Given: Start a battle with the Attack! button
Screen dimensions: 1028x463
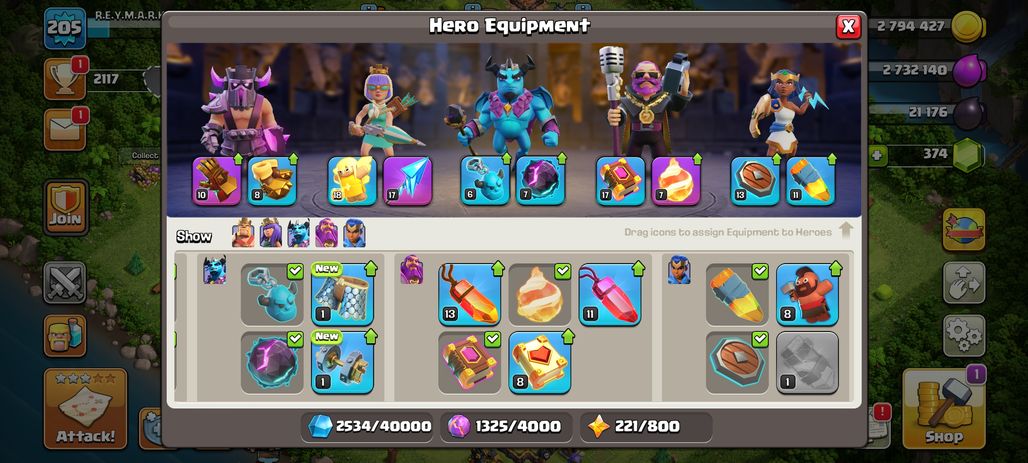Looking at the screenshot, I should (85, 409).
